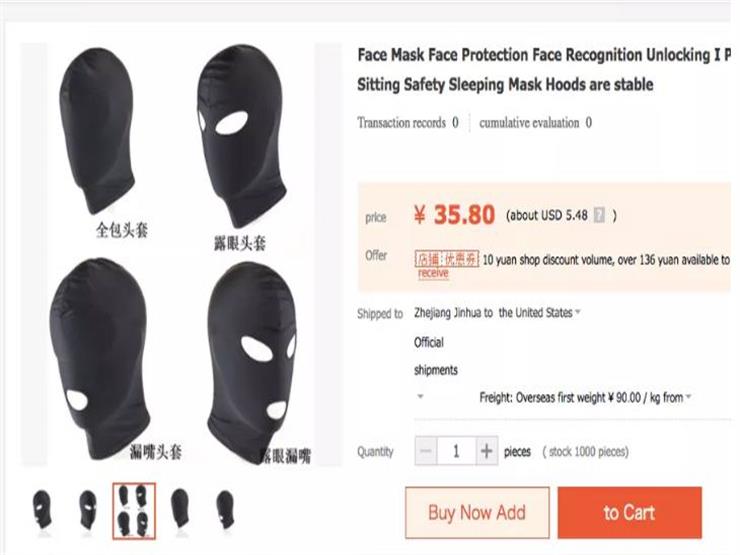The width and height of the screenshot is (740, 555).
Task: Increase quantity with the plus button
Action: point(486,451)
